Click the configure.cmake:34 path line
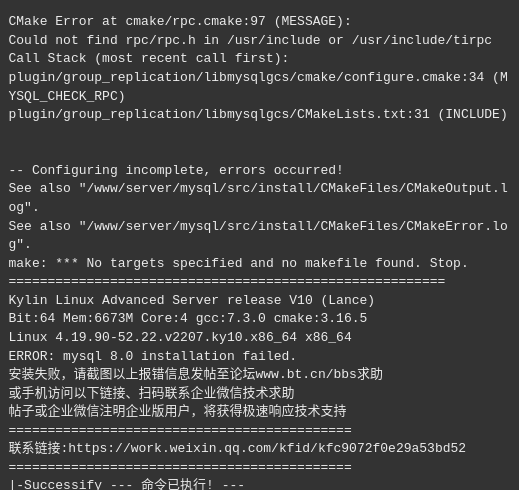This screenshot has width=519, height=490. coord(258,77)
